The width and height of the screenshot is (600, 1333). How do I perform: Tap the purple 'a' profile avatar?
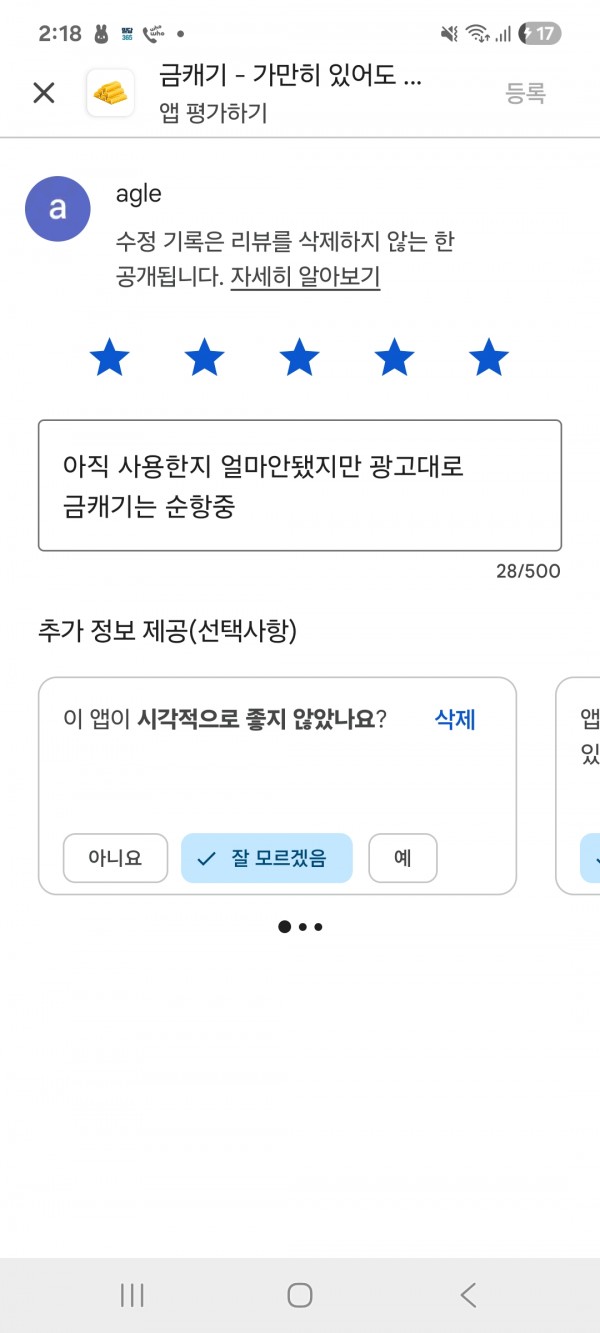click(58, 208)
